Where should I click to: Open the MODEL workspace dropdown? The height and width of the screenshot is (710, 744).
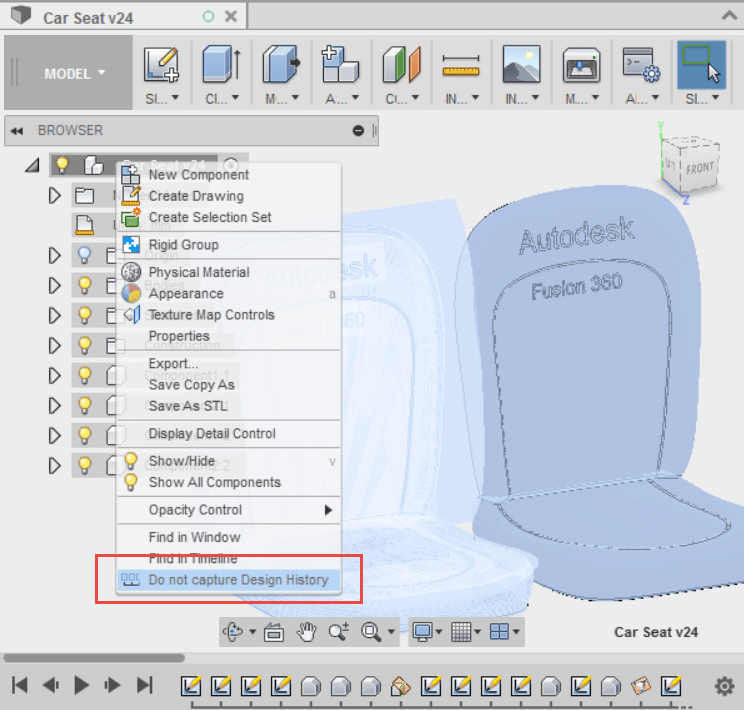click(x=74, y=74)
